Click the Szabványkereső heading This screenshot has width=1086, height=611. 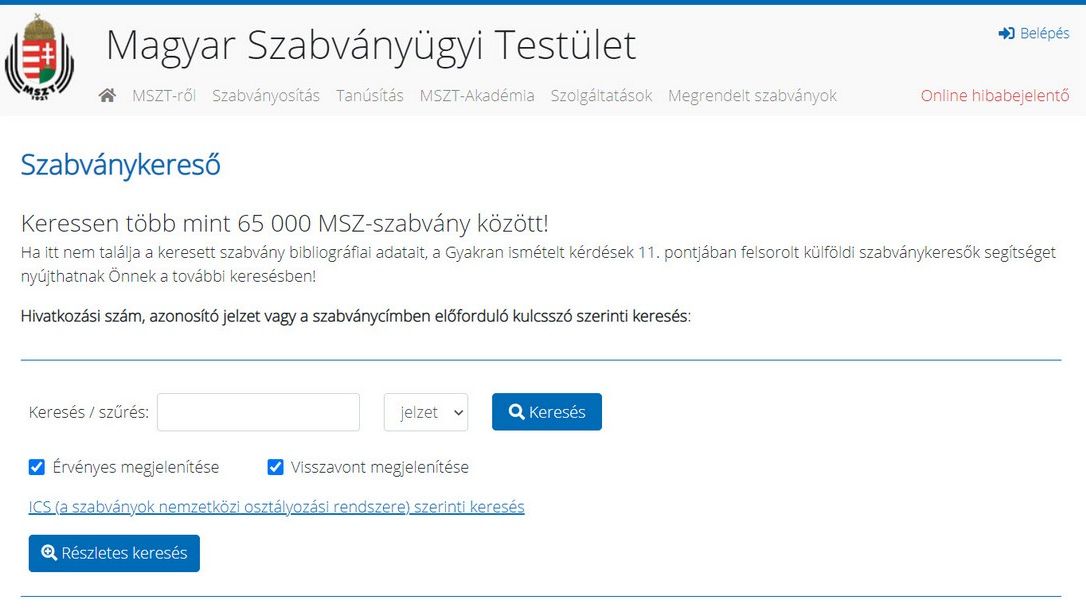click(x=121, y=165)
